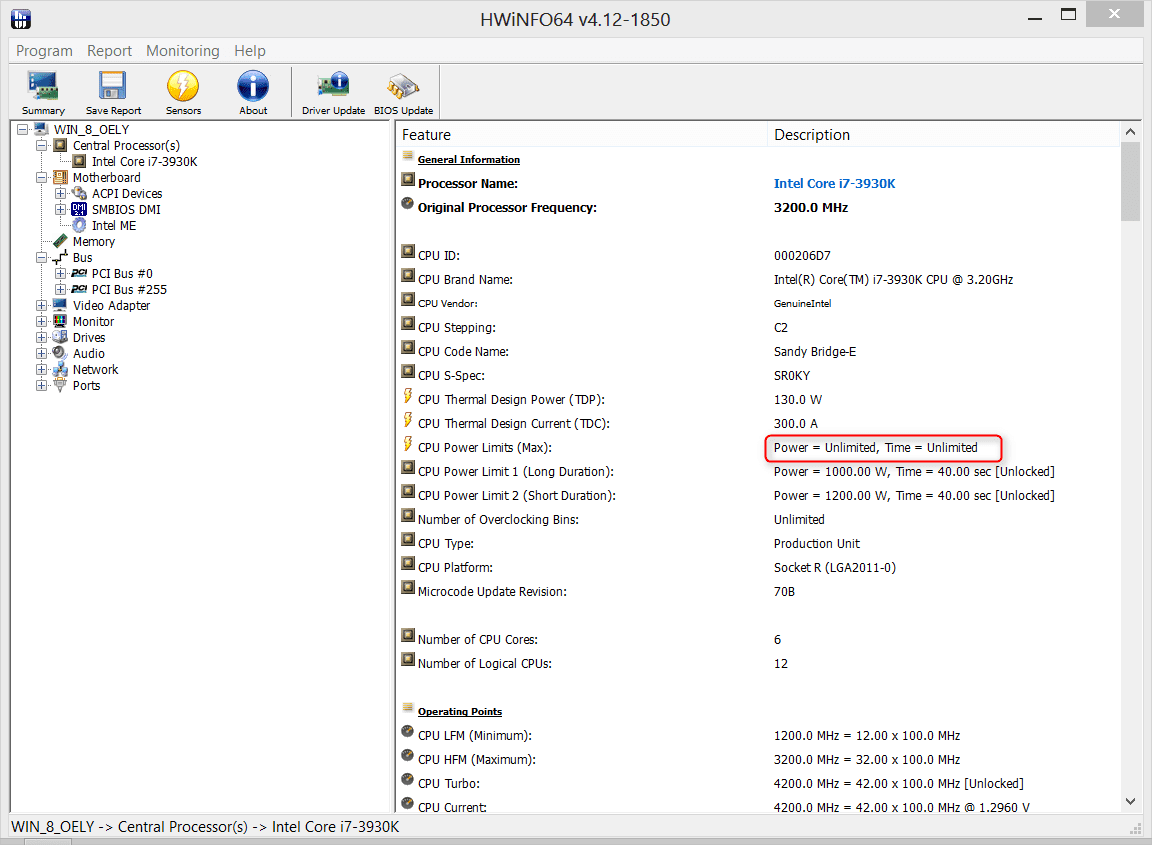This screenshot has width=1152, height=845.
Task: Expand the ACPI Devices node
Action: click(x=61, y=193)
